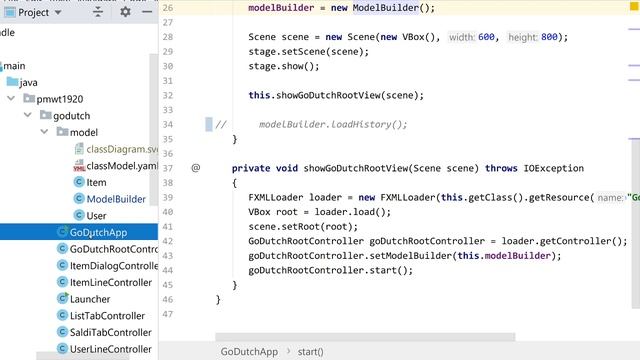This screenshot has height=360, width=640.
Task: Click goDutchRootController.start() call
Action: click(331, 270)
